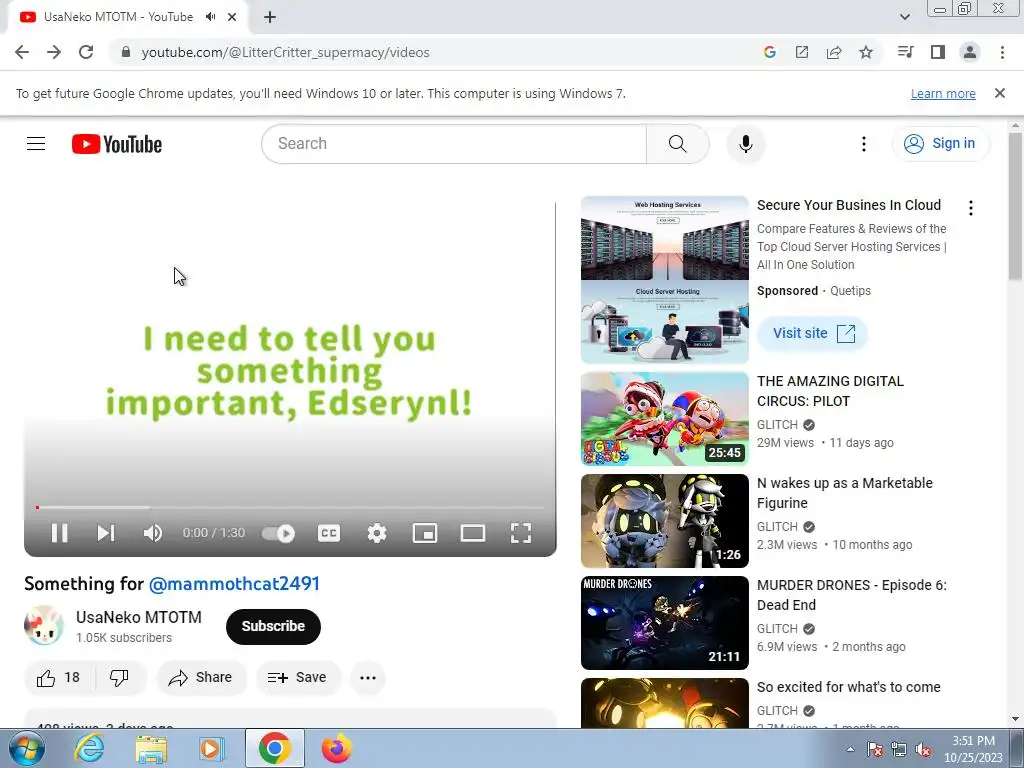The height and width of the screenshot is (768, 1024).
Task: Open options menu for sponsored ad
Action: [970, 208]
